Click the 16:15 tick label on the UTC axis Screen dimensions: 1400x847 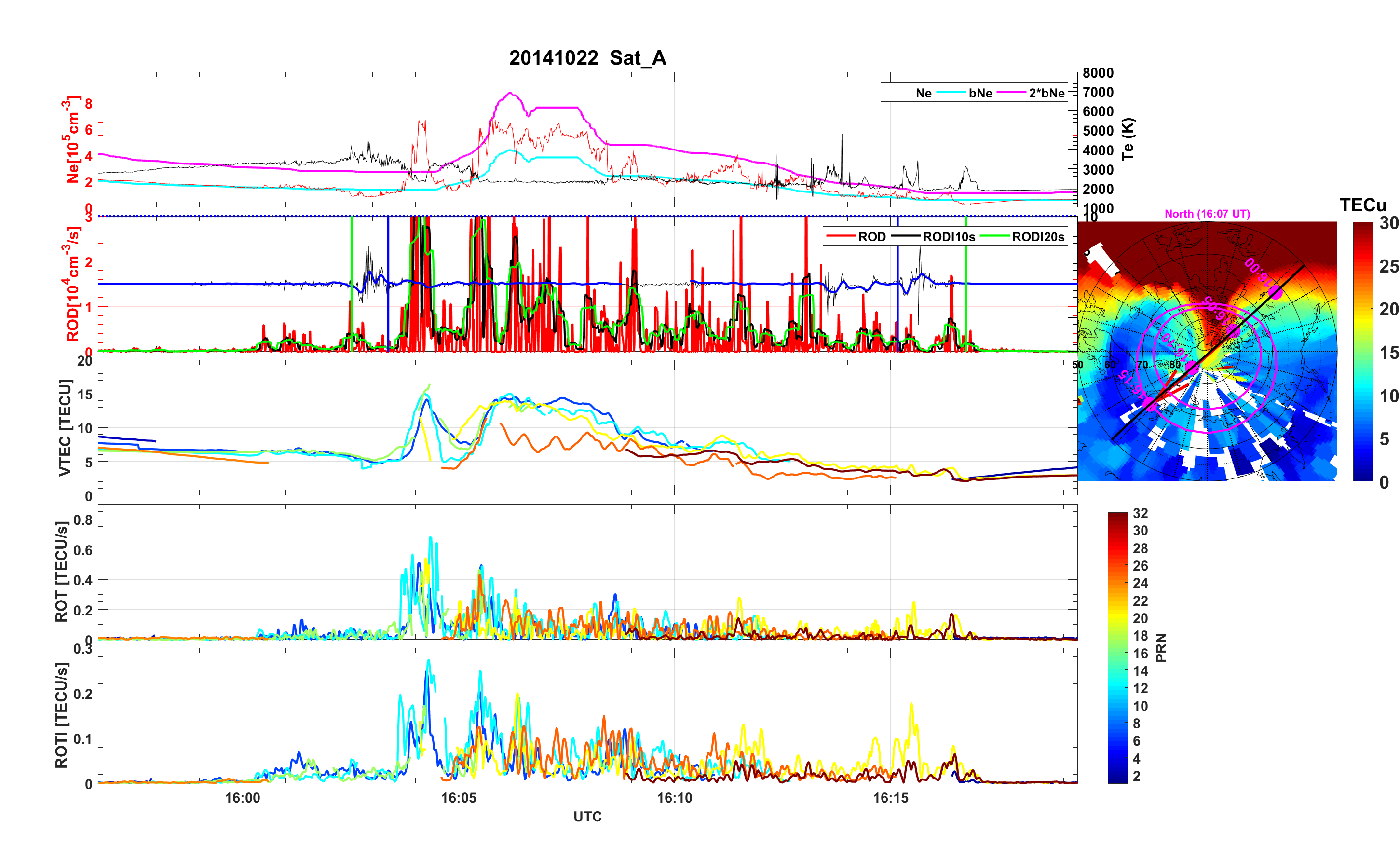(890, 798)
